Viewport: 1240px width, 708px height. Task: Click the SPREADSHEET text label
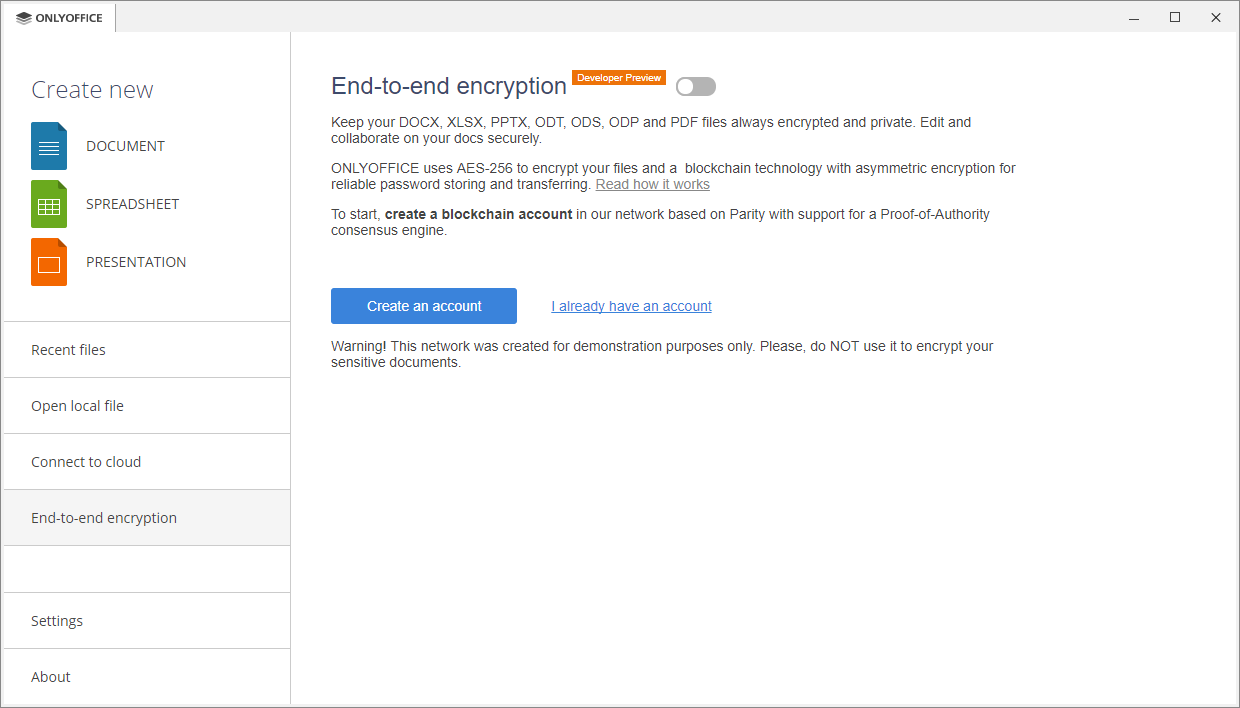click(132, 204)
